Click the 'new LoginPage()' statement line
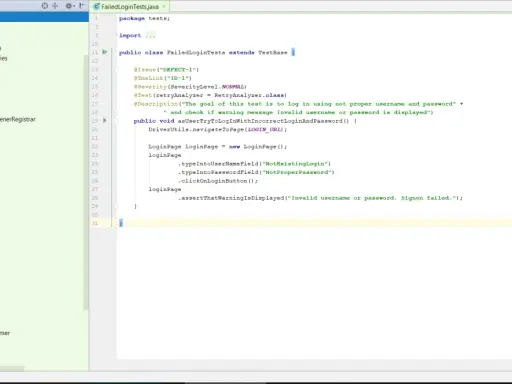The height and width of the screenshot is (384, 512). tap(218, 147)
